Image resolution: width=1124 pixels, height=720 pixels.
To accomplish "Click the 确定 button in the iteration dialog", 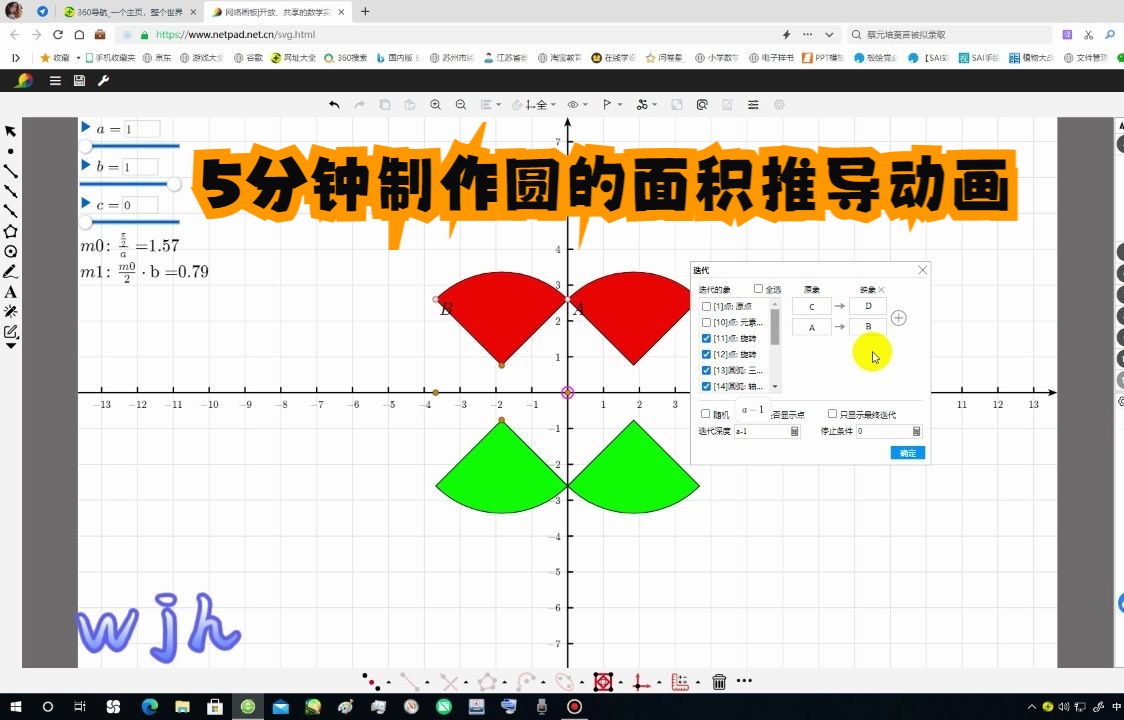I will coord(906,452).
